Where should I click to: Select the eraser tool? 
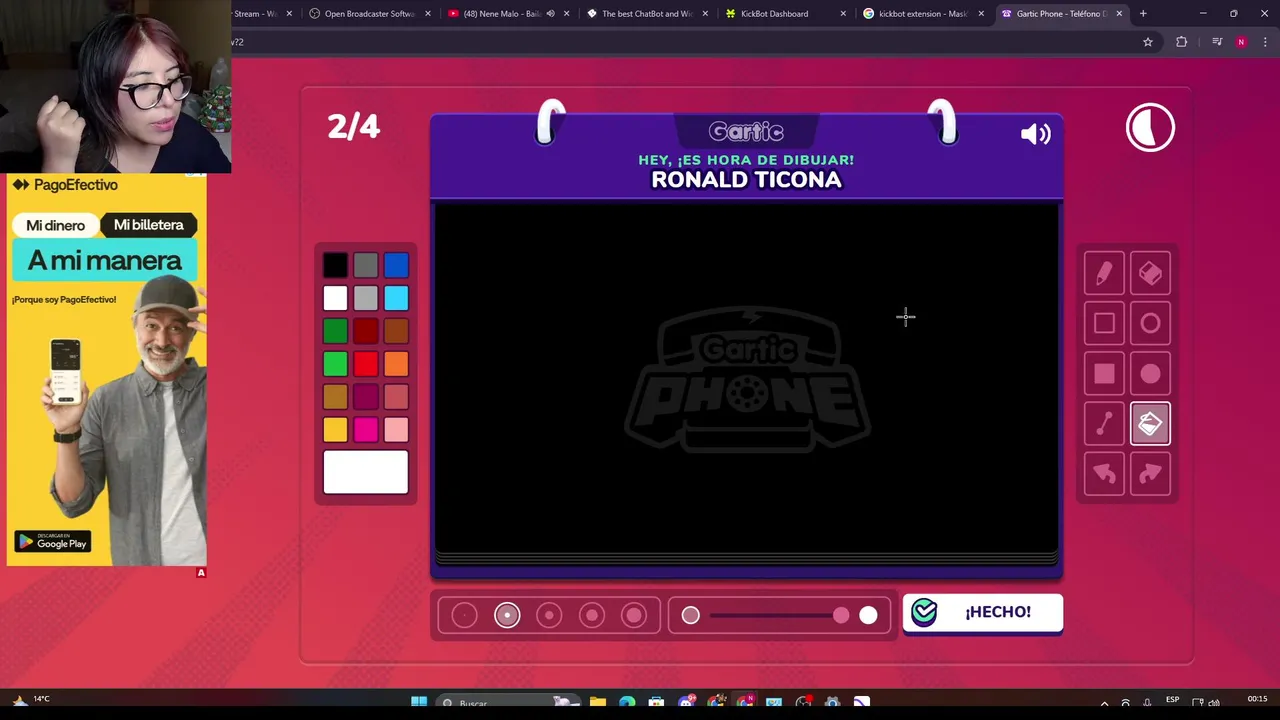click(x=1150, y=273)
